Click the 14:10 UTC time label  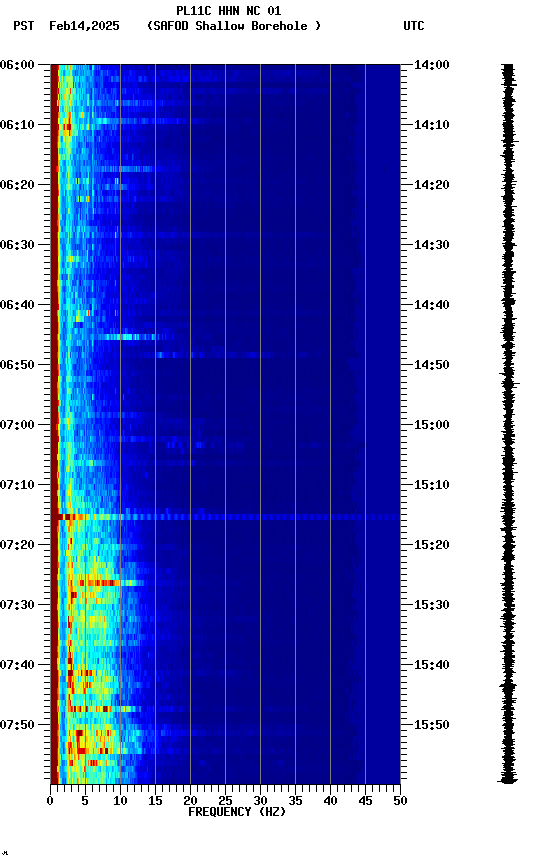432,125
